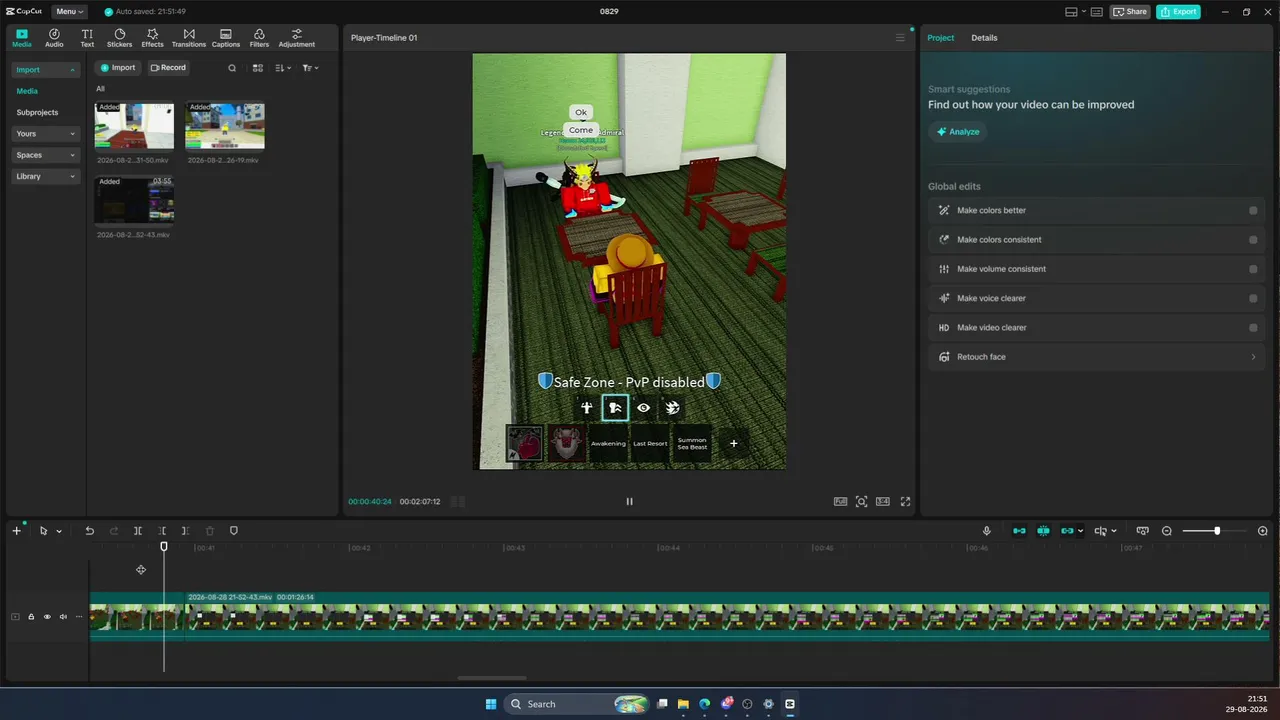Screen dimensions: 1280x720
Task: Switch to the Details tab
Action: pyautogui.click(x=984, y=38)
